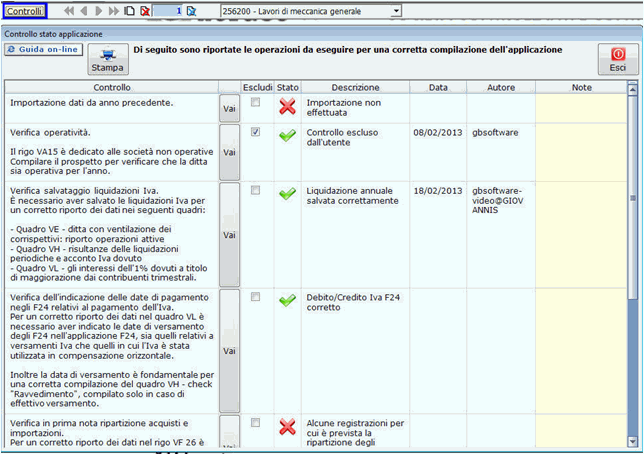644x454 pixels.
Task: Tick Escludi checkbox for Importazione dati row
Action: pyautogui.click(x=255, y=102)
